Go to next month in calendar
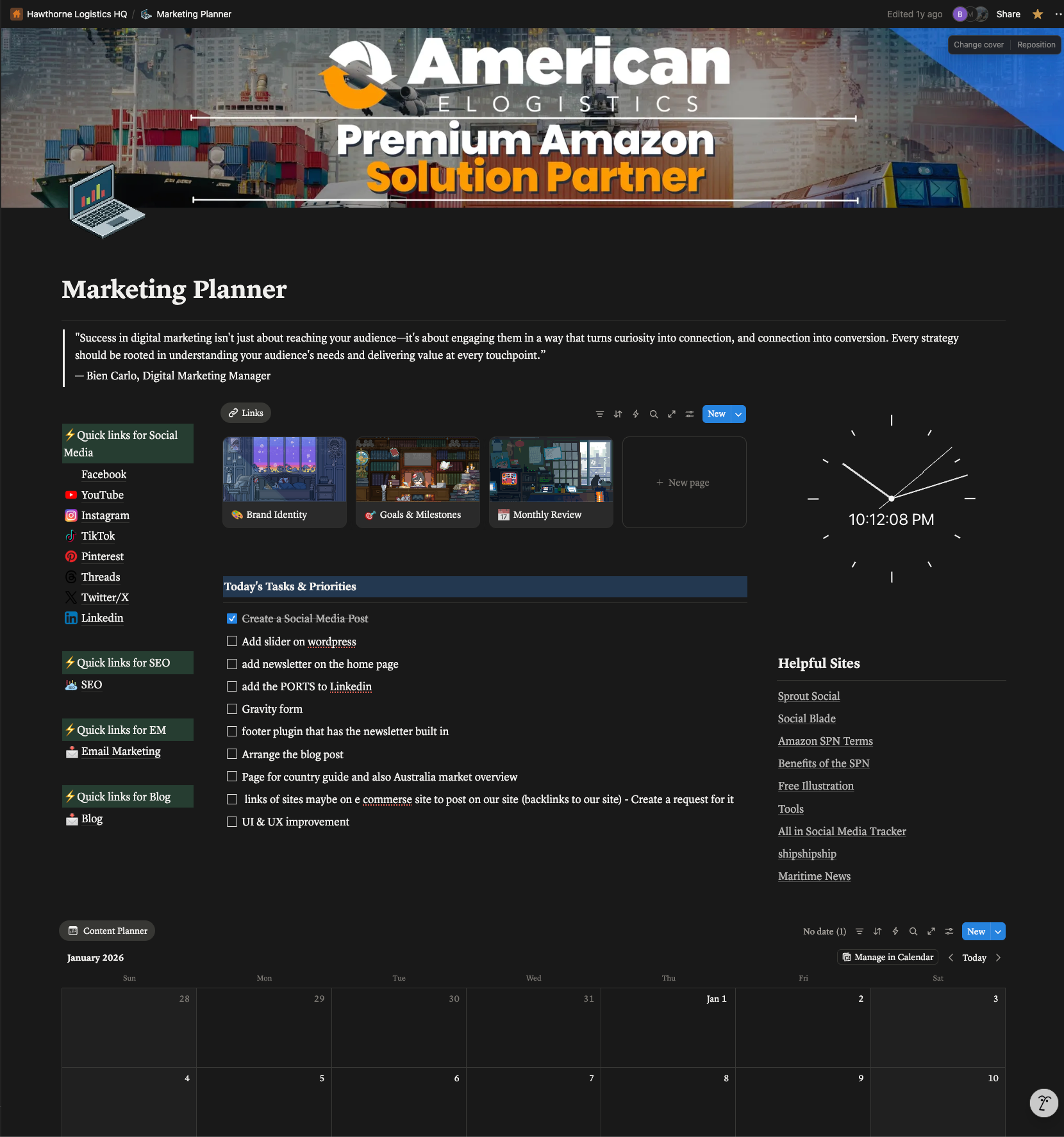Viewport: 1064px width, 1137px height. point(998,958)
